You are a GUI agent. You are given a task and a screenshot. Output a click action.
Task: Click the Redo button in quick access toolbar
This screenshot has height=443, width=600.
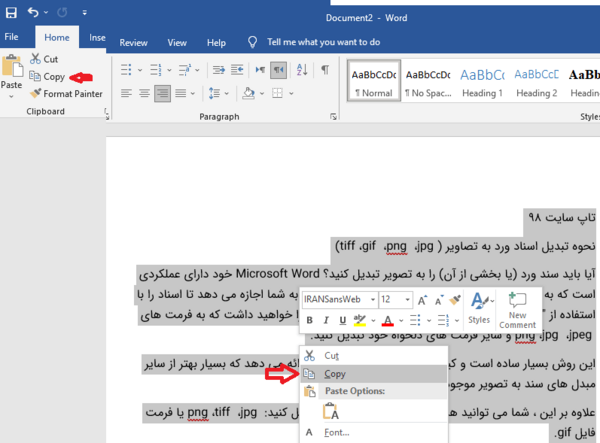(x=62, y=13)
